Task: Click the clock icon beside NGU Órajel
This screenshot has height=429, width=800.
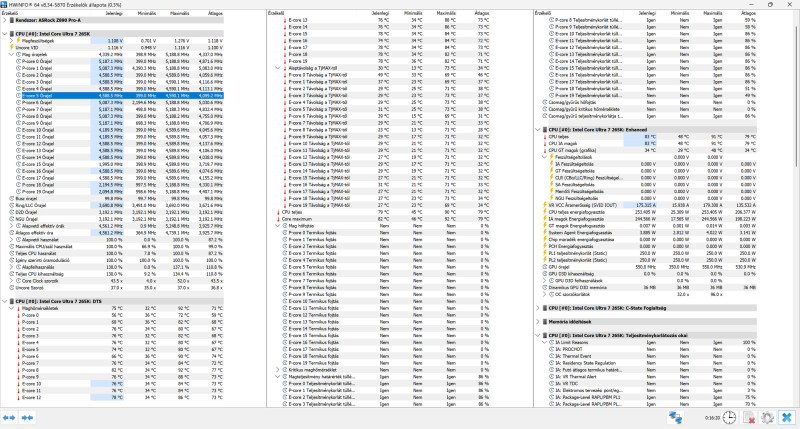Action: [11, 219]
